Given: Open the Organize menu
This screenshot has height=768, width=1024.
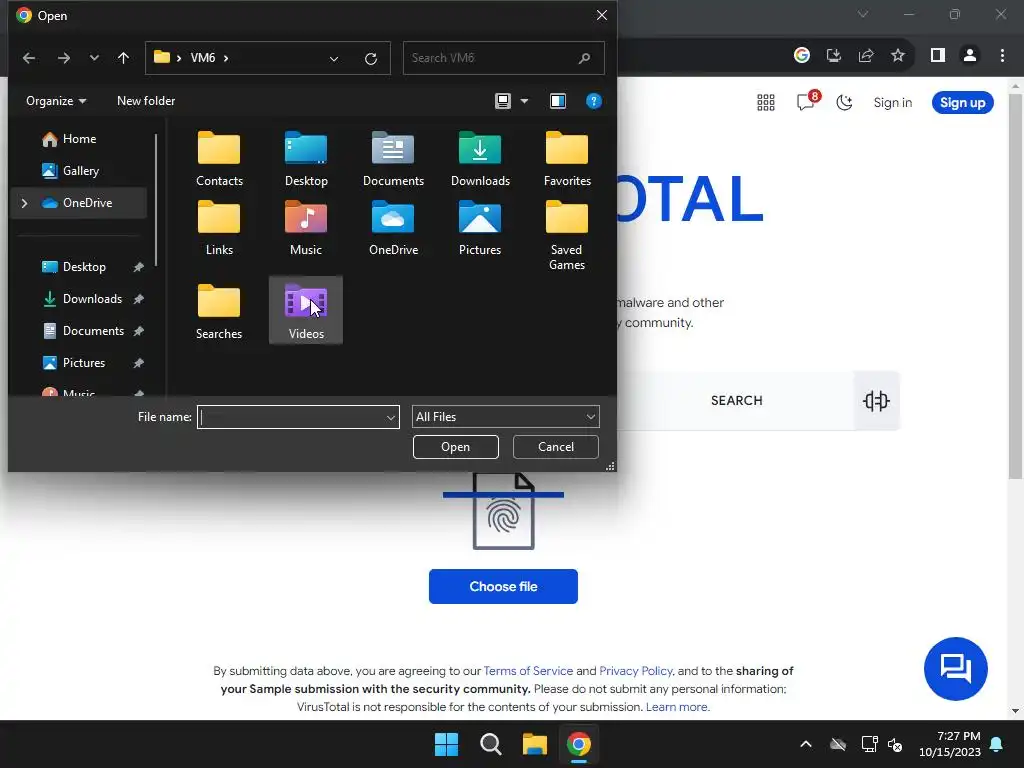Looking at the screenshot, I should coord(56,101).
